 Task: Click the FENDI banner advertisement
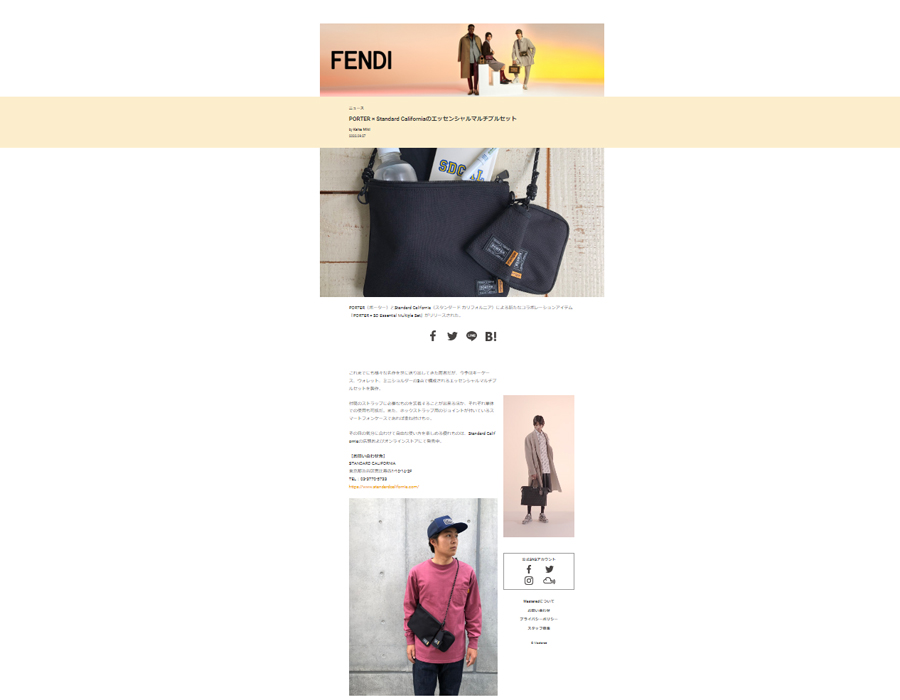click(461, 60)
